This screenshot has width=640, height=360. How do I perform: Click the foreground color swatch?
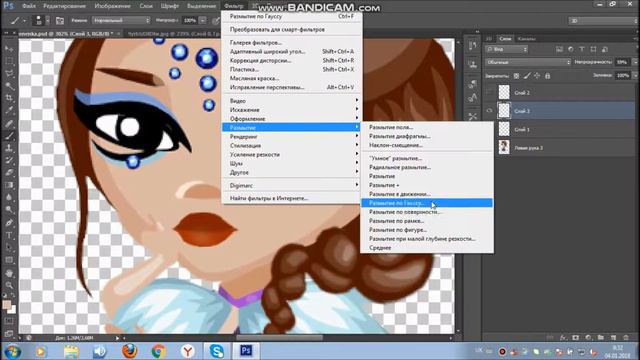(x=7, y=305)
